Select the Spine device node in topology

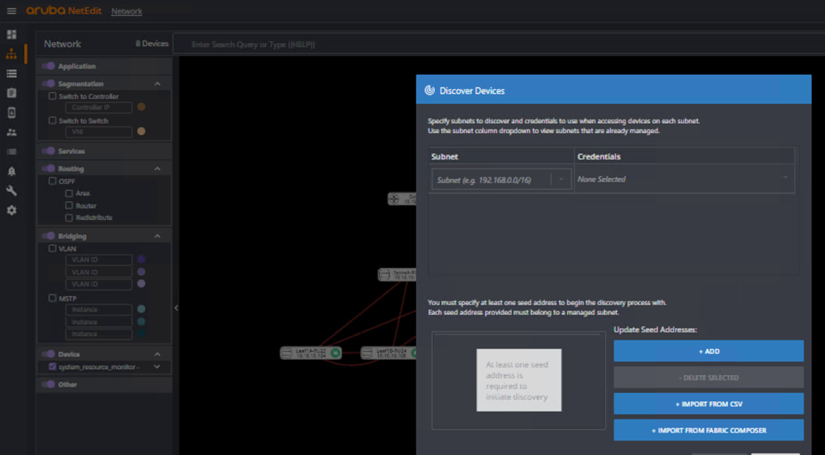click(x=397, y=274)
